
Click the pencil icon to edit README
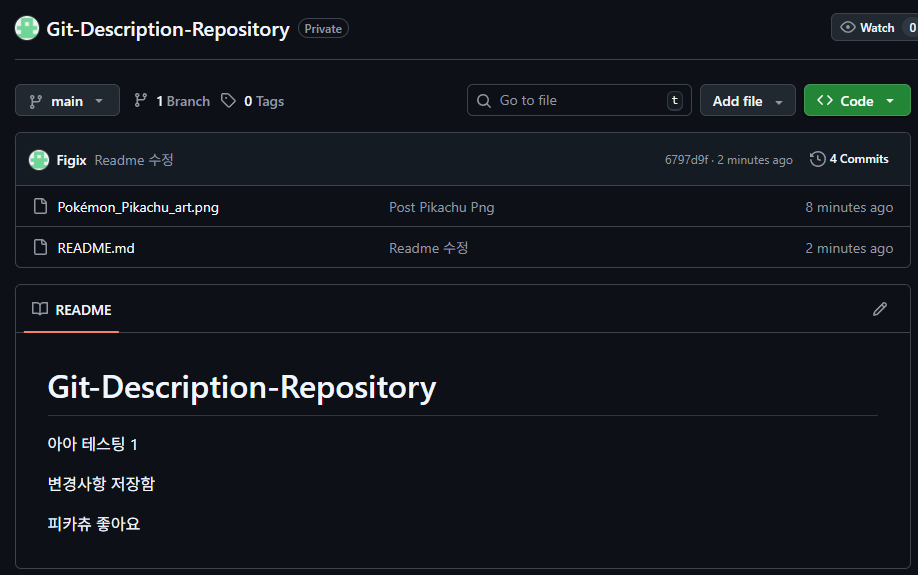tap(880, 309)
